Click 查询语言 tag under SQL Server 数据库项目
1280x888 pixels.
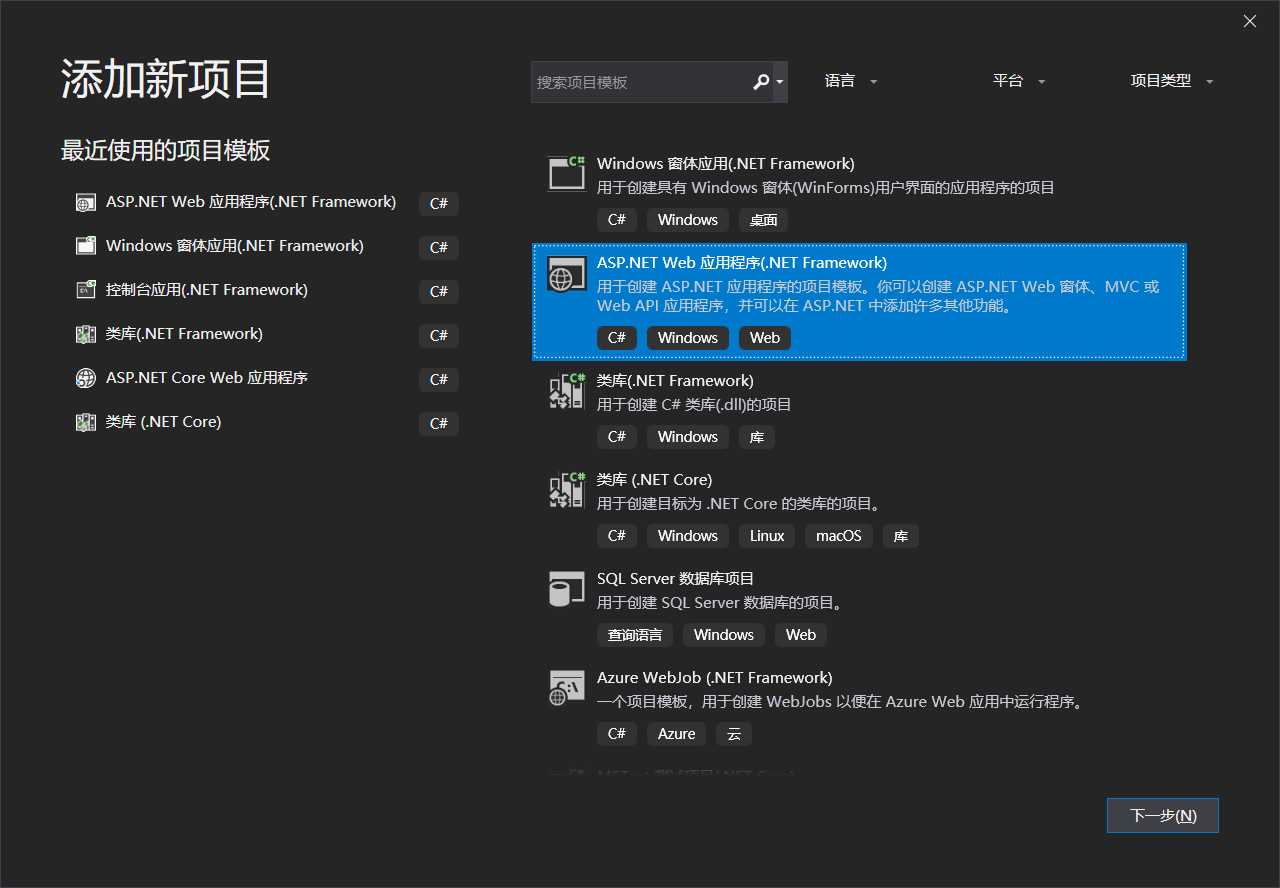click(x=635, y=635)
